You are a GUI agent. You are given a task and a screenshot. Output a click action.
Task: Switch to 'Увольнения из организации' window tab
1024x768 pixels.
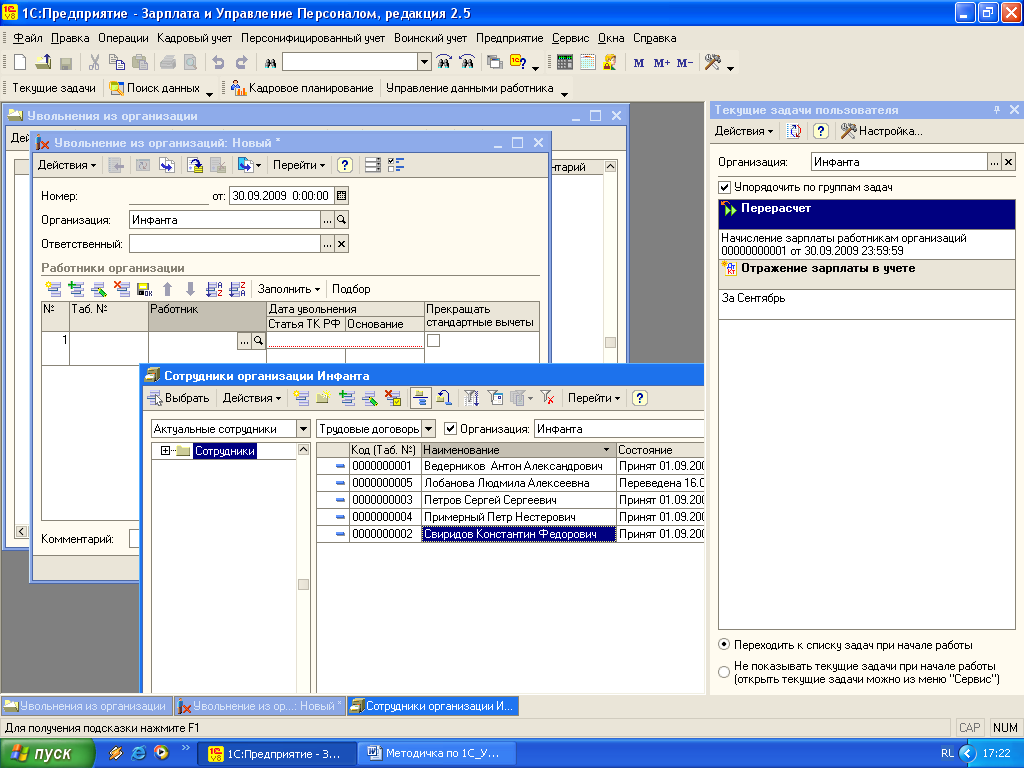coord(86,706)
